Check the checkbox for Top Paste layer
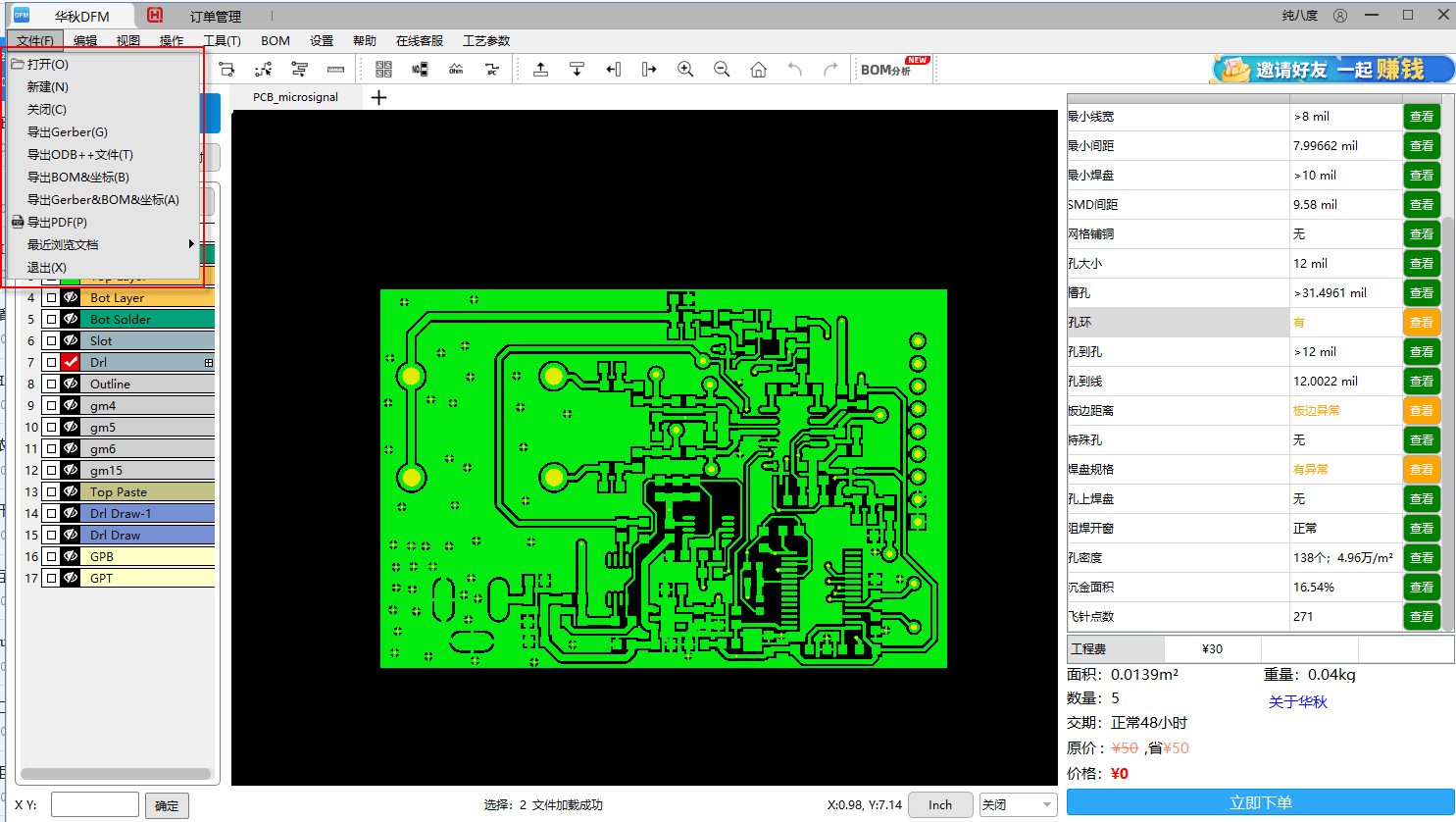 51,491
